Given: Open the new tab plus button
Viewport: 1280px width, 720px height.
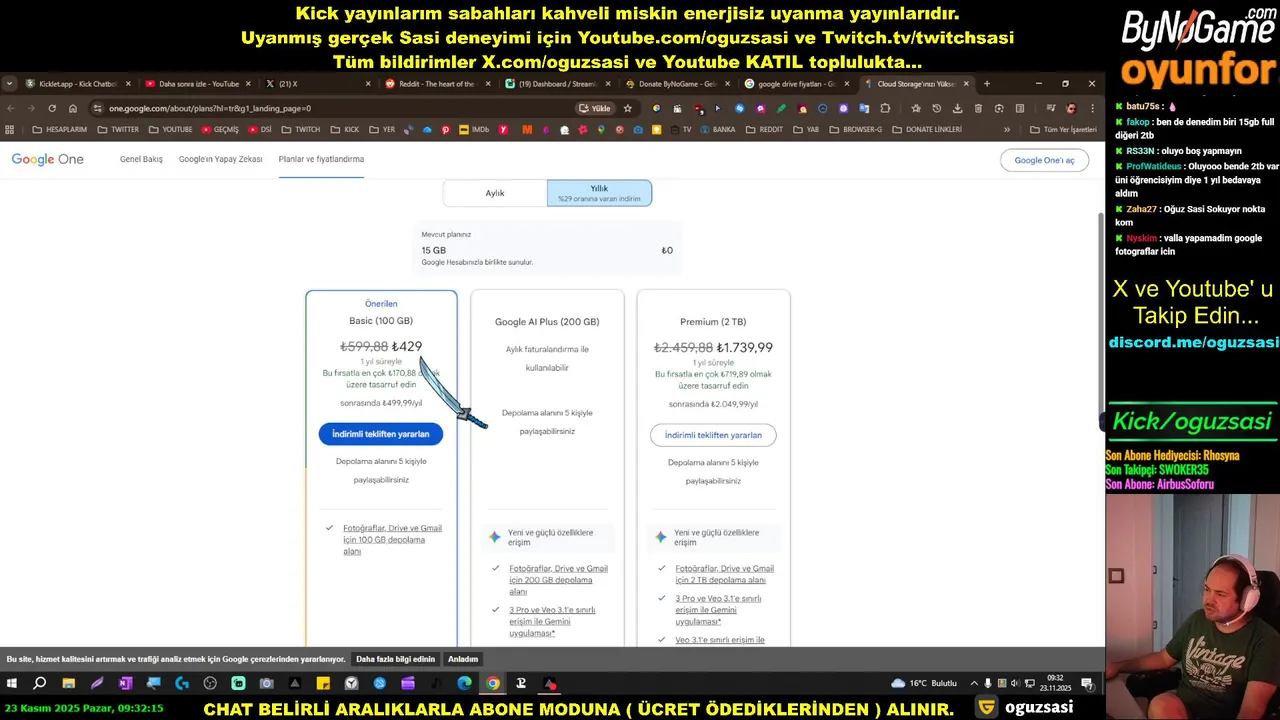Looking at the screenshot, I should pos(987,84).
